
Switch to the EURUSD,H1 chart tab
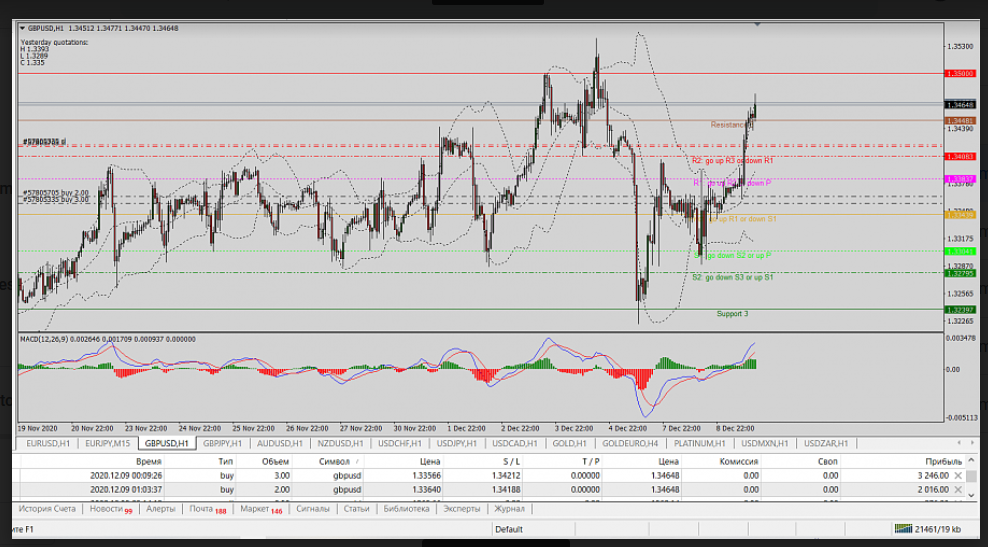click(x=47, y=442)
